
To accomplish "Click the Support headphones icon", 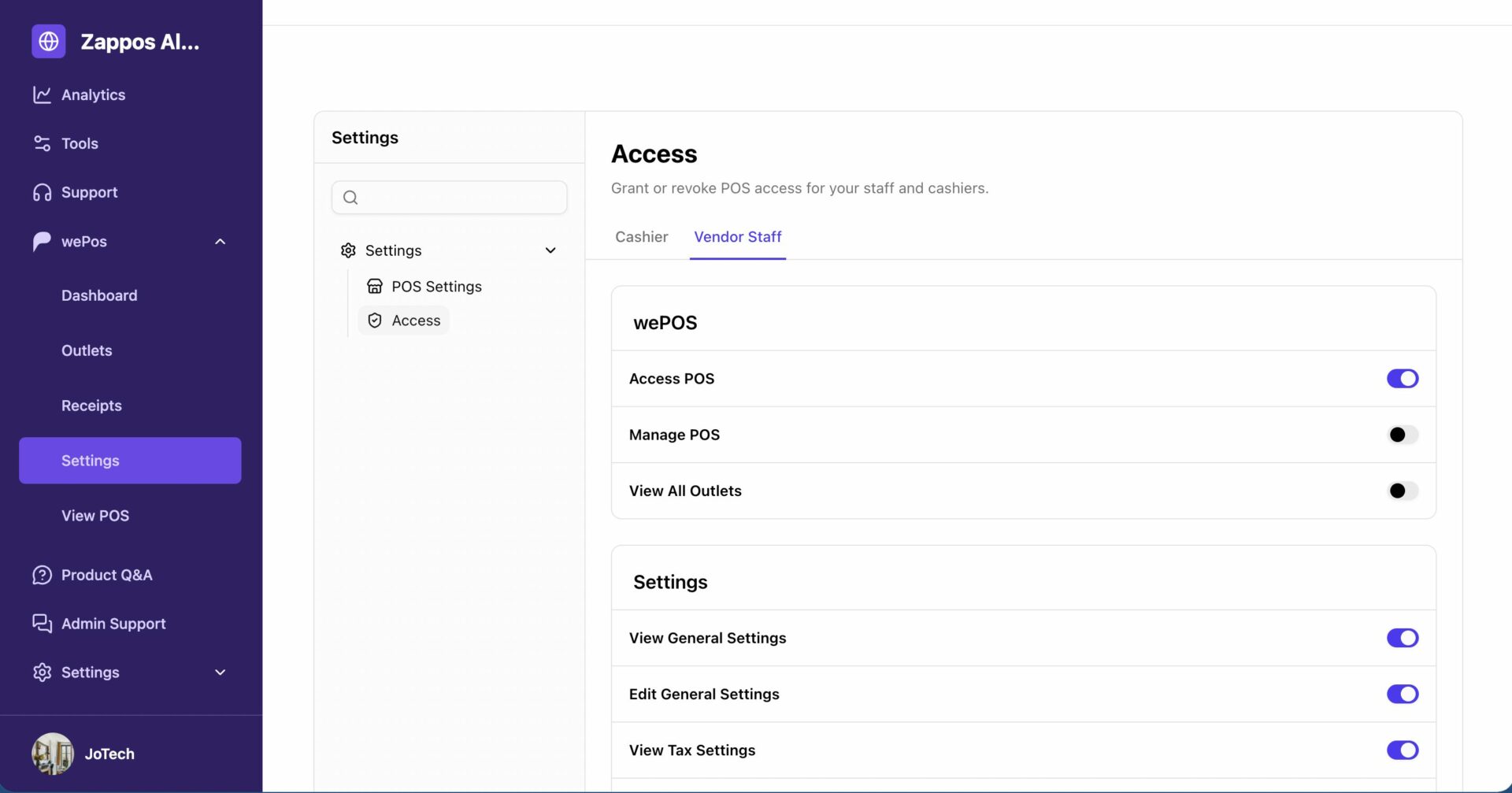I will pos(42,192).
